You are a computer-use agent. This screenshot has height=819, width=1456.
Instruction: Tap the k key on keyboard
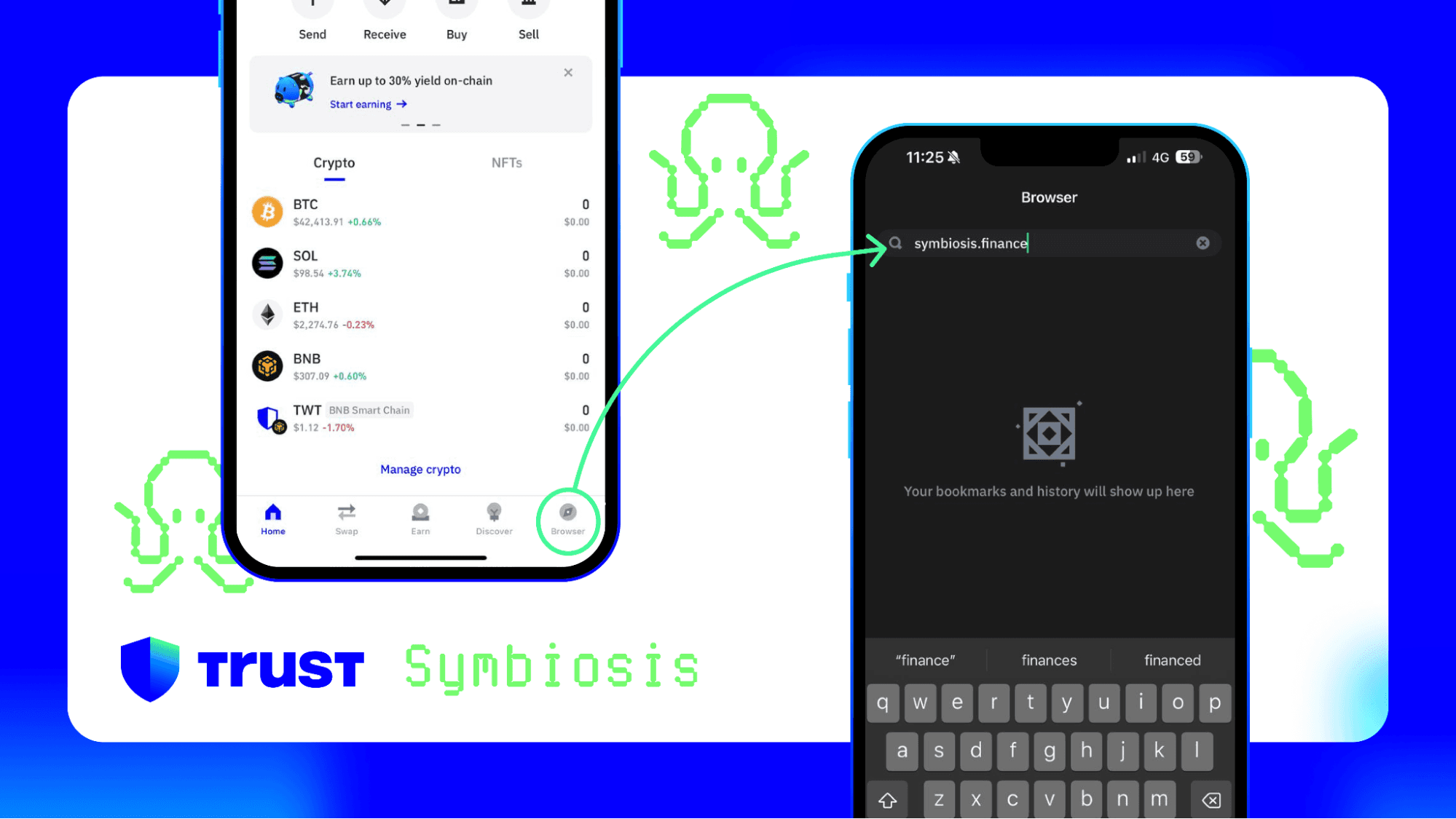tap(1160, 751)
